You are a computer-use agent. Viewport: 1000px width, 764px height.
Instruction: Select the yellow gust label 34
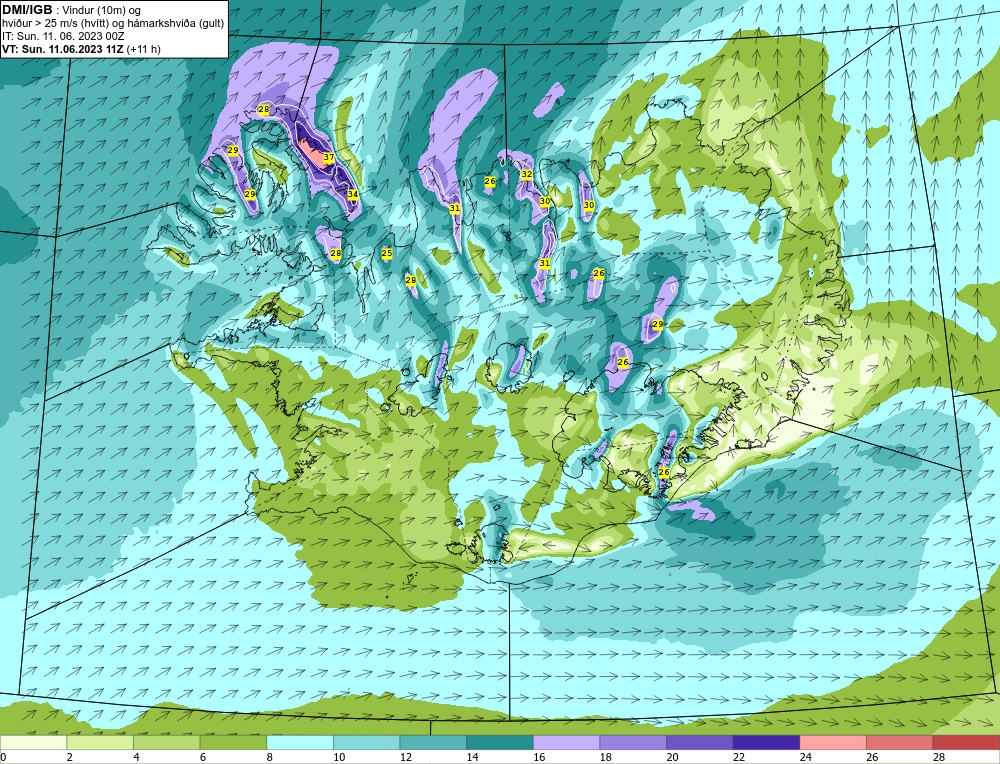(x=353, y=194)
